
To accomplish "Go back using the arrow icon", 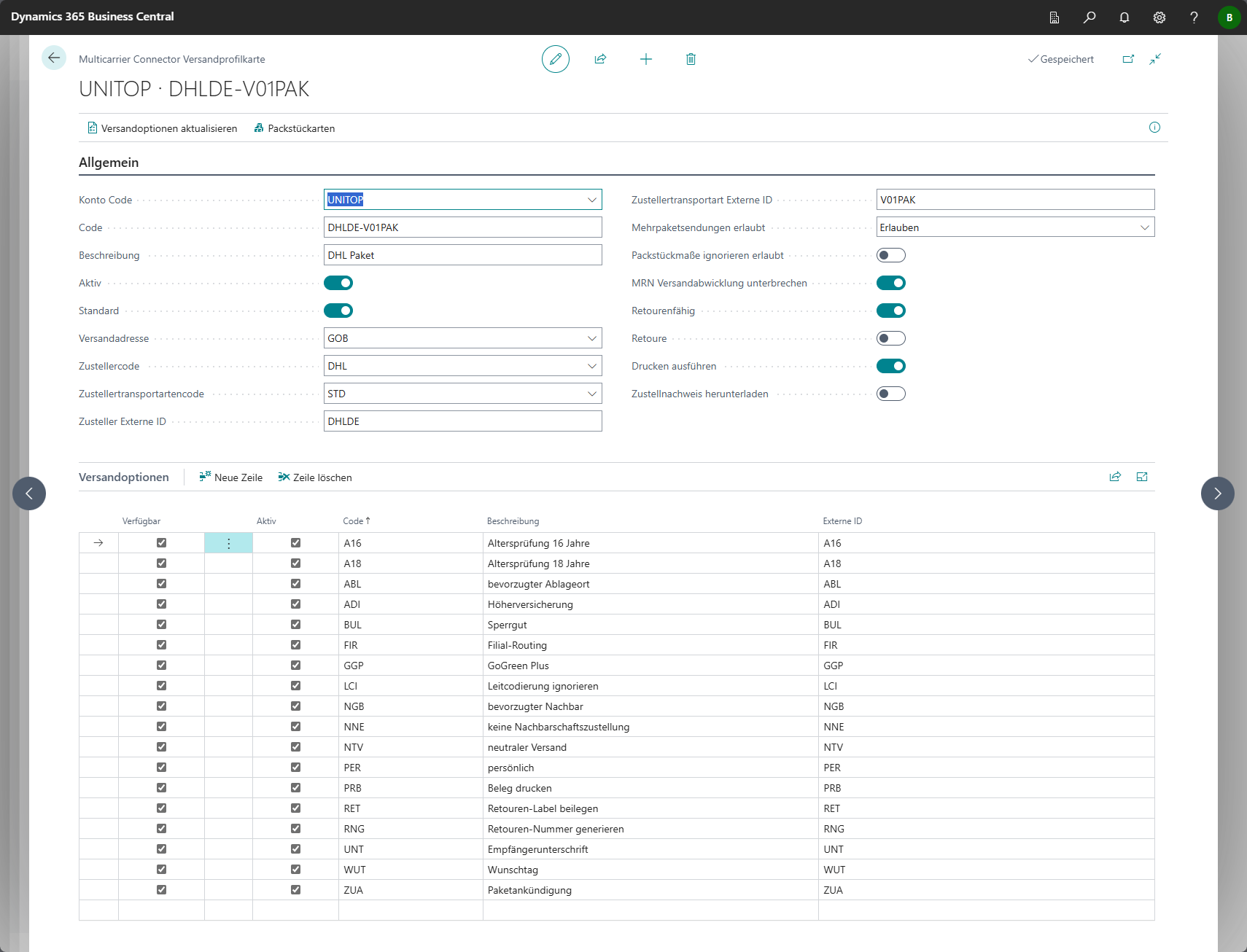I will pos(54,58).
